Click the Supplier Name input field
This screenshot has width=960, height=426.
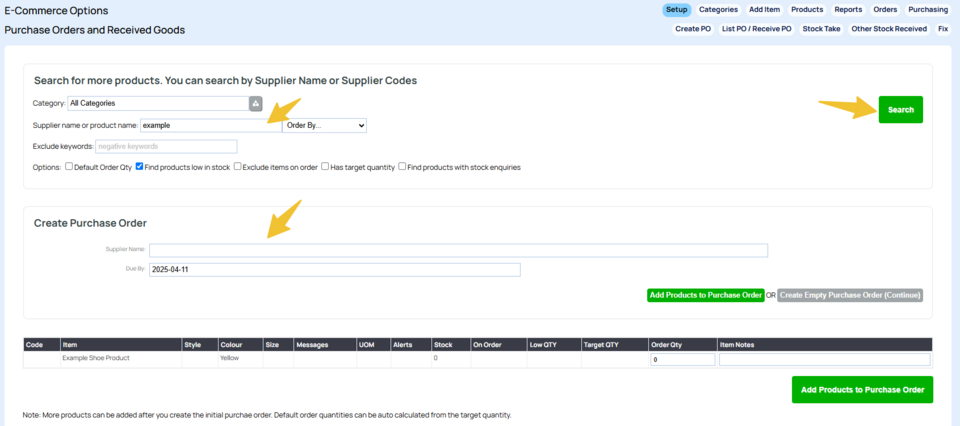pyautogui.click(x=458, y=250)
